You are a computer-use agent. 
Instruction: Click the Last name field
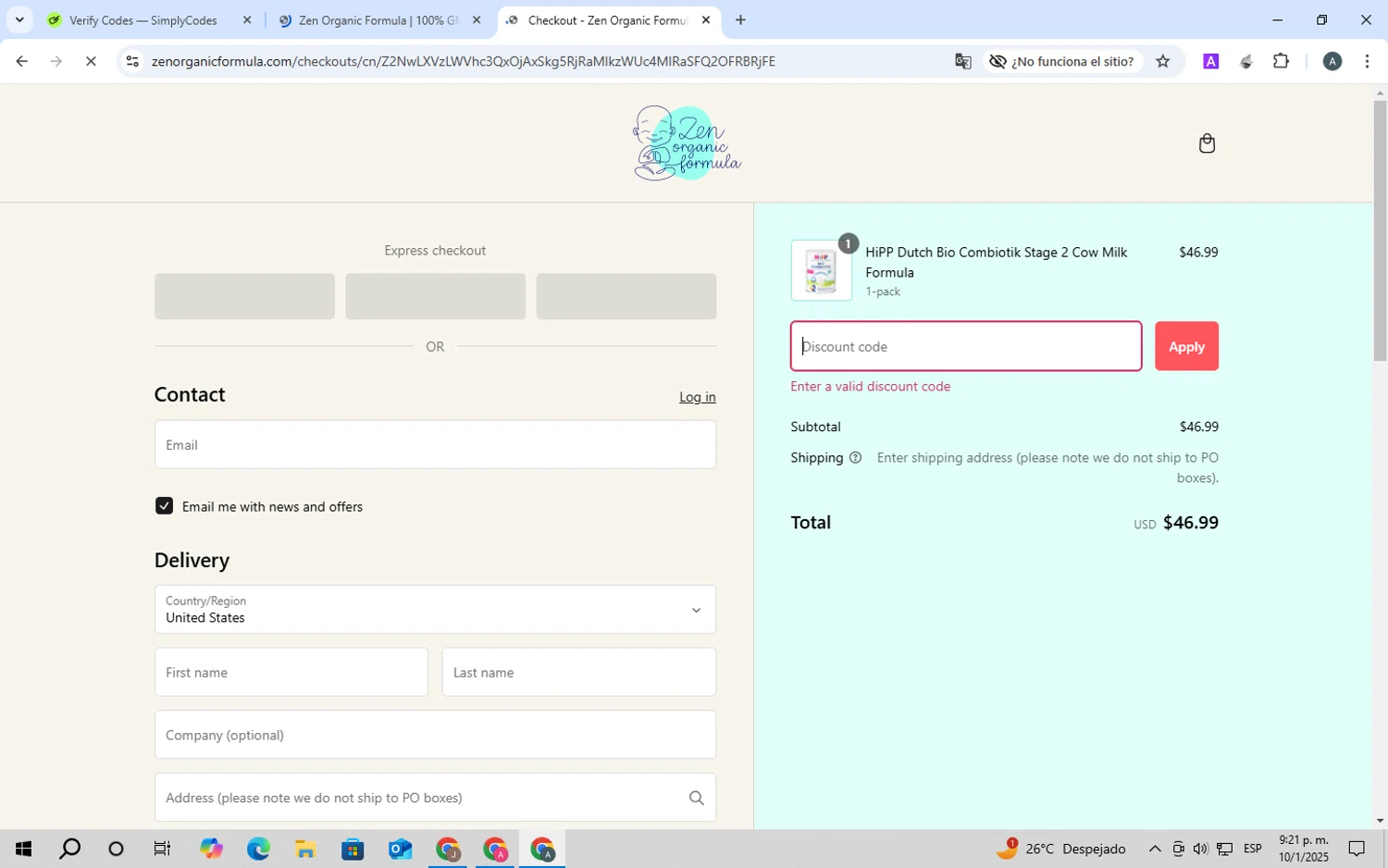click(579, 672)
